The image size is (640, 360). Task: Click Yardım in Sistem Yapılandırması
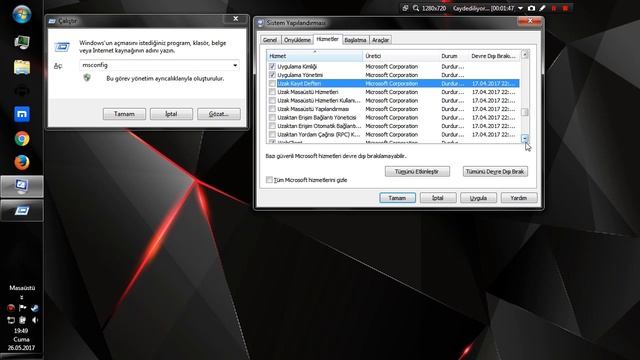tap(519, 198)
